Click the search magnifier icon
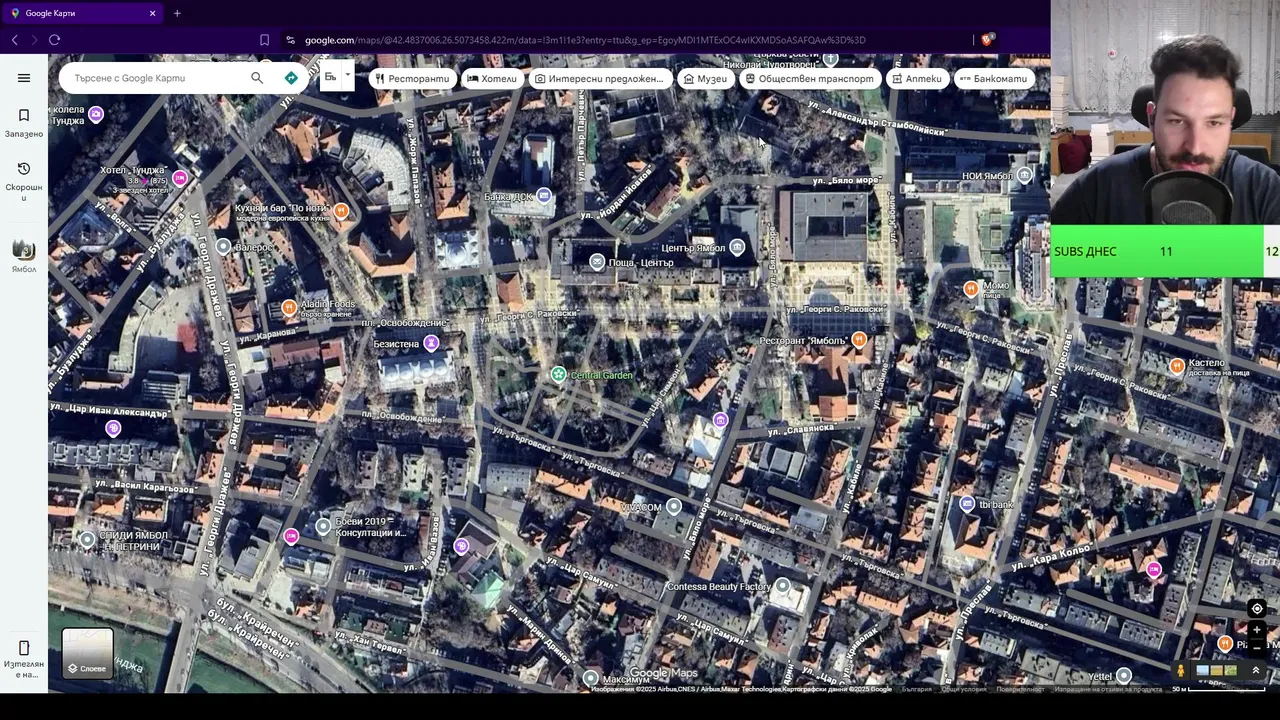 (x=257, y=78)
